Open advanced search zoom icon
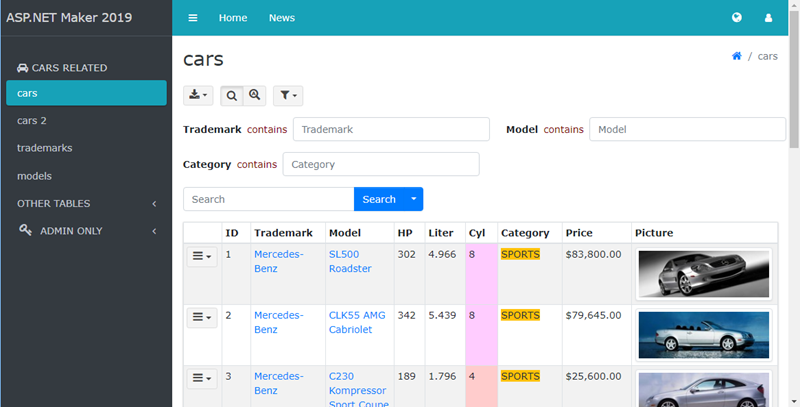The height and width of the screenshot is (407, 800). pyautogui.click(x=255, y=95)
